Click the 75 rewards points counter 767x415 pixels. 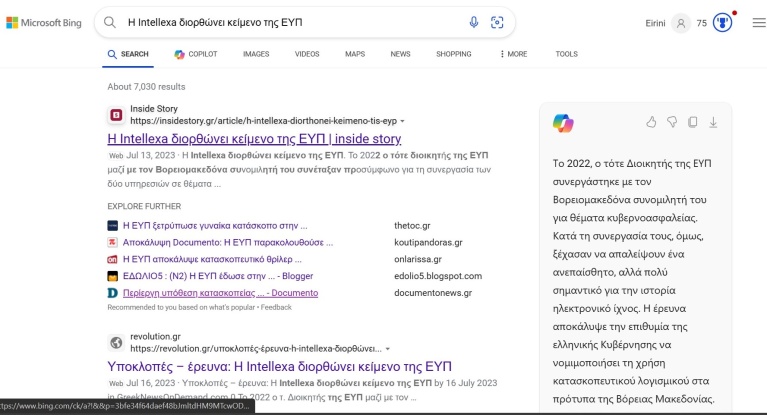pyautogui.click(x=702, y=23)
